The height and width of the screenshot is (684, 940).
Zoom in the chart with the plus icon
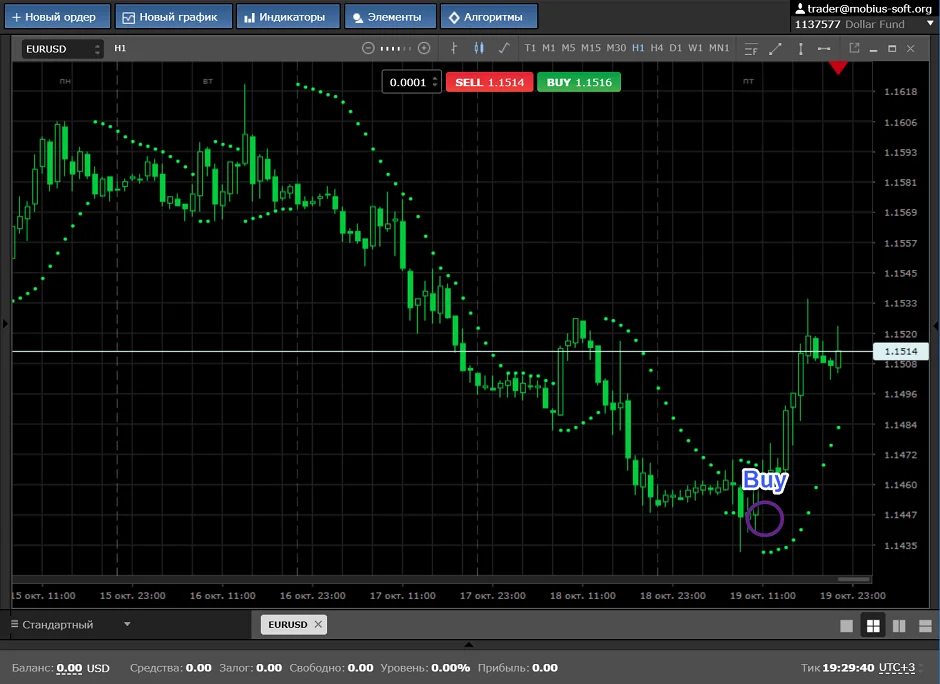point(424,48)
